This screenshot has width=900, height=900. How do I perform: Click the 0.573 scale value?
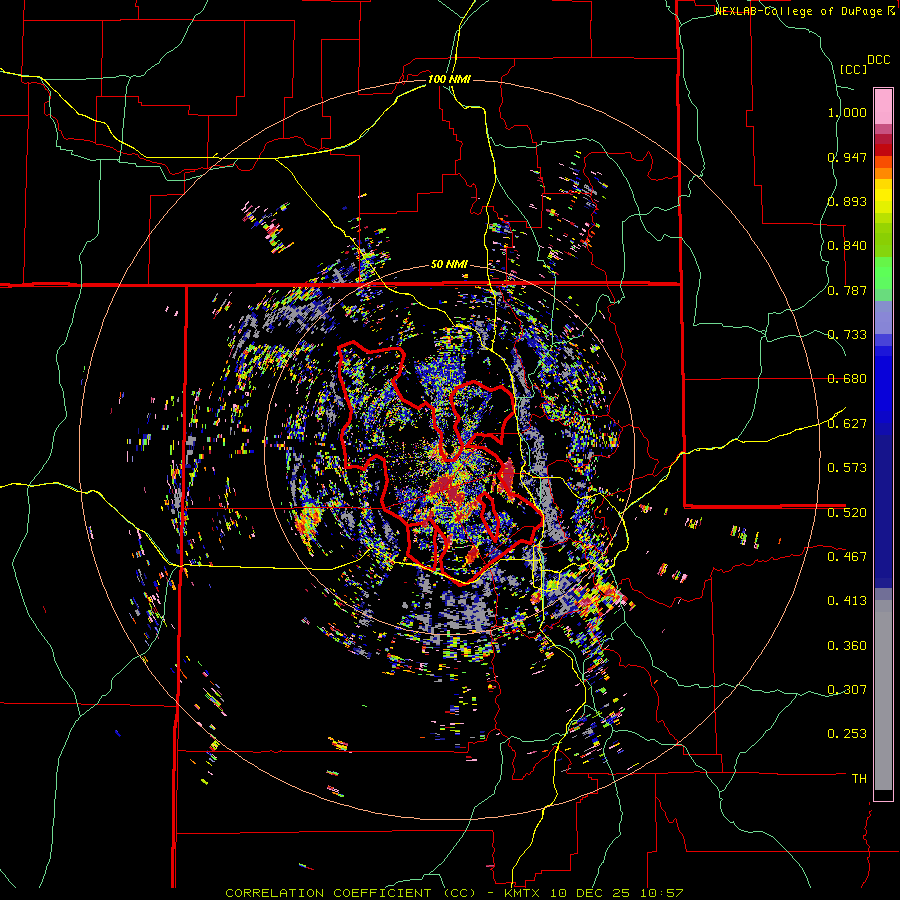[x=847, y=468]
